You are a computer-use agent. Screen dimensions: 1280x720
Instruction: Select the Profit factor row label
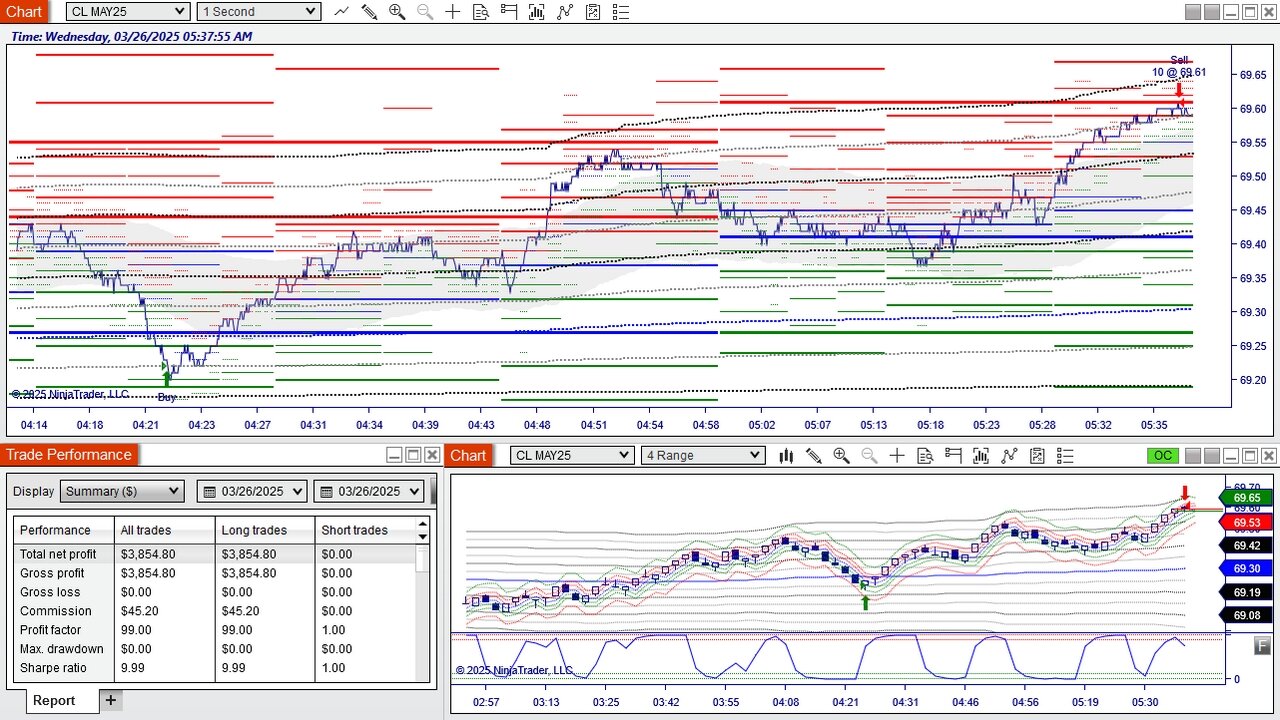click(50, 630)
